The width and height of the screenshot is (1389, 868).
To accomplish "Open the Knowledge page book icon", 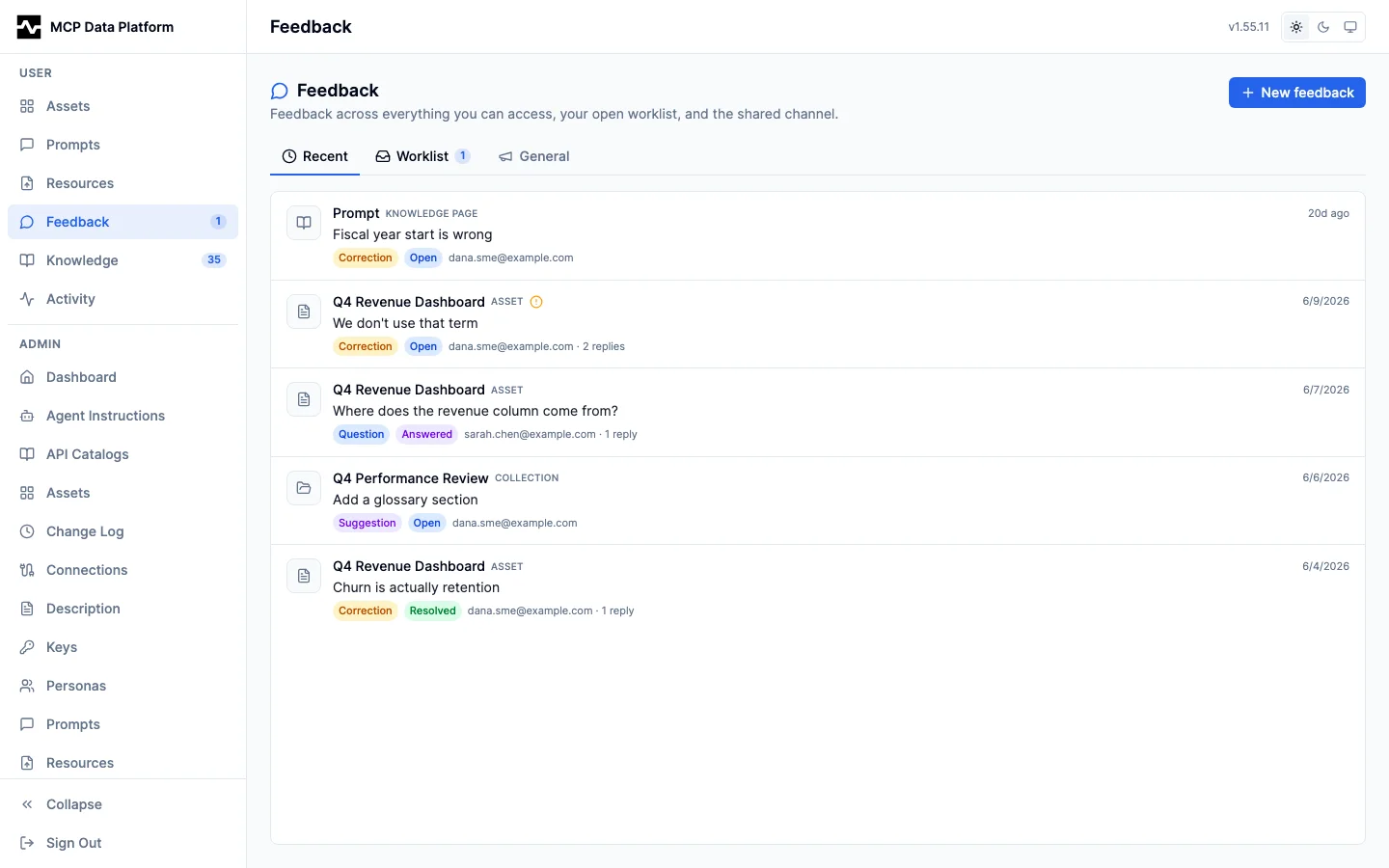I will tap(27, 260).
